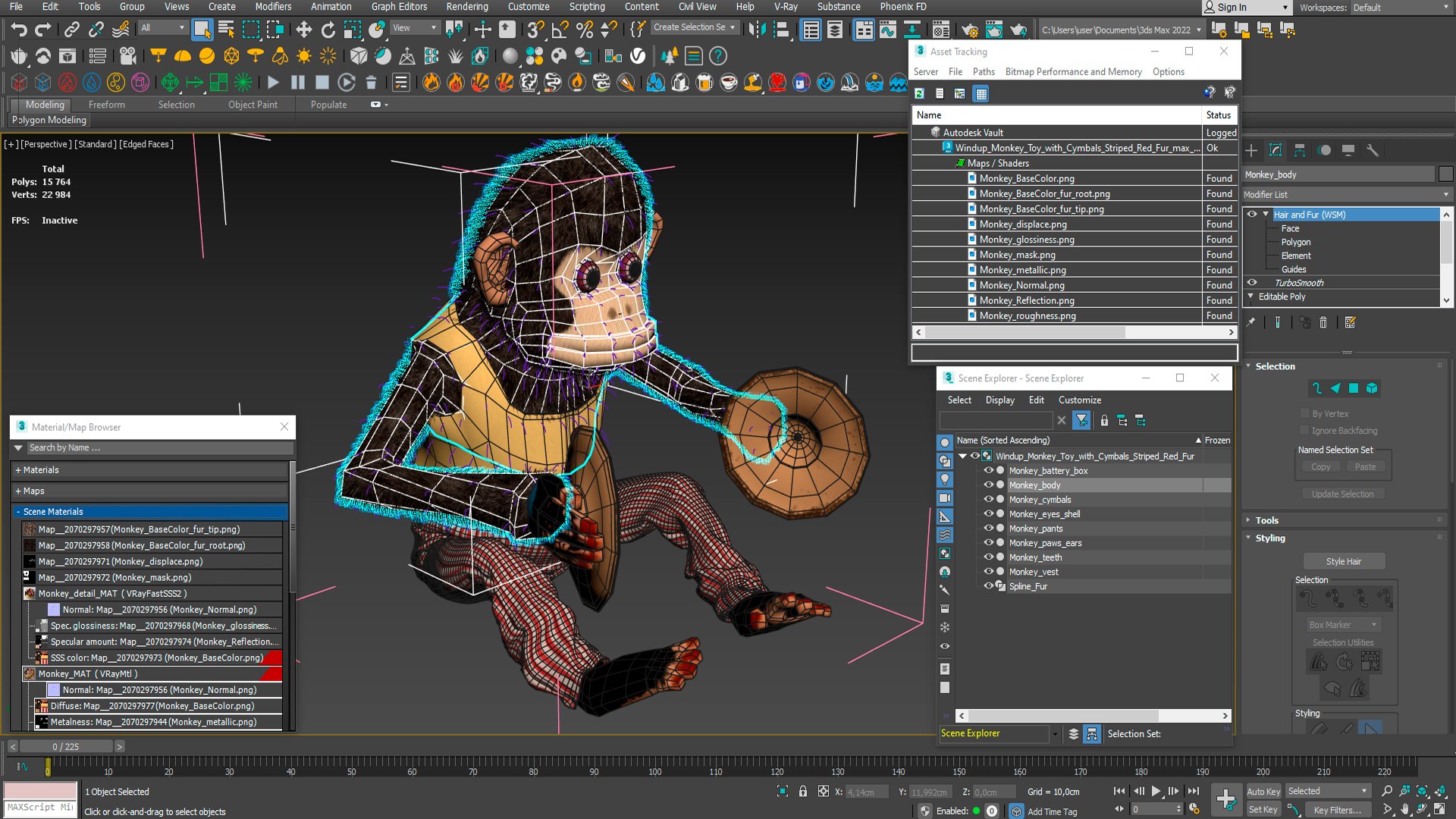Click Play Animation button
Image resolution: width=1456 pixels, height=819 pixels.
(1156, 791)
